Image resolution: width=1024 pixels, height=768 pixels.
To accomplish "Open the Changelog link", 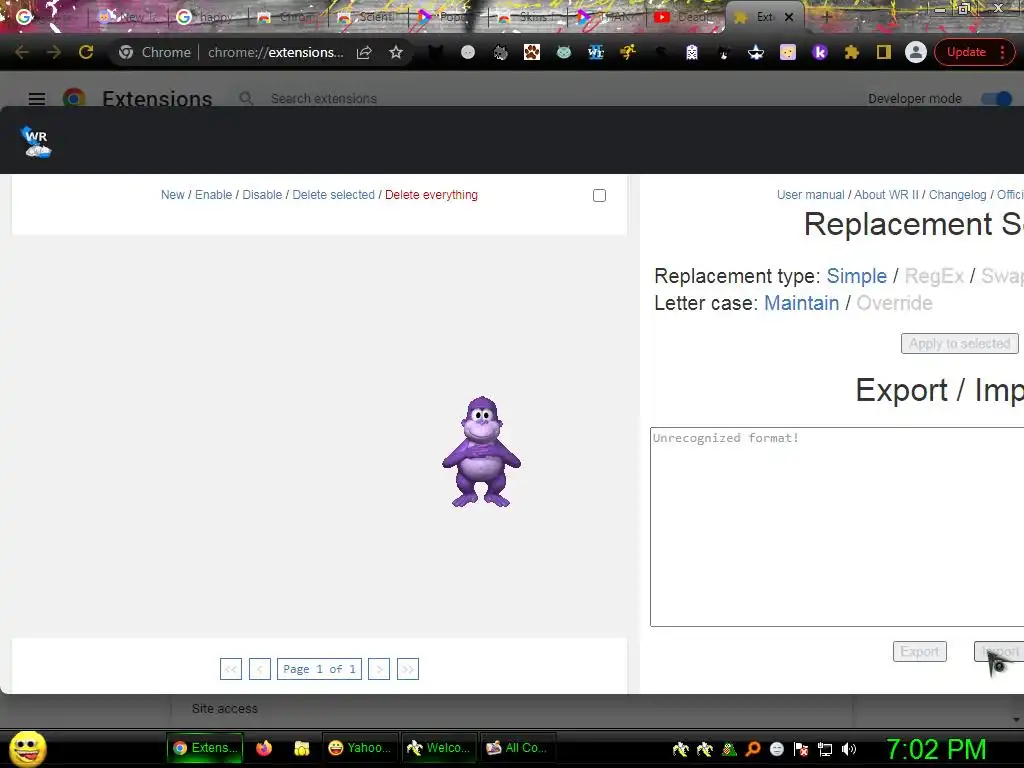I will [x=957, y=195].
